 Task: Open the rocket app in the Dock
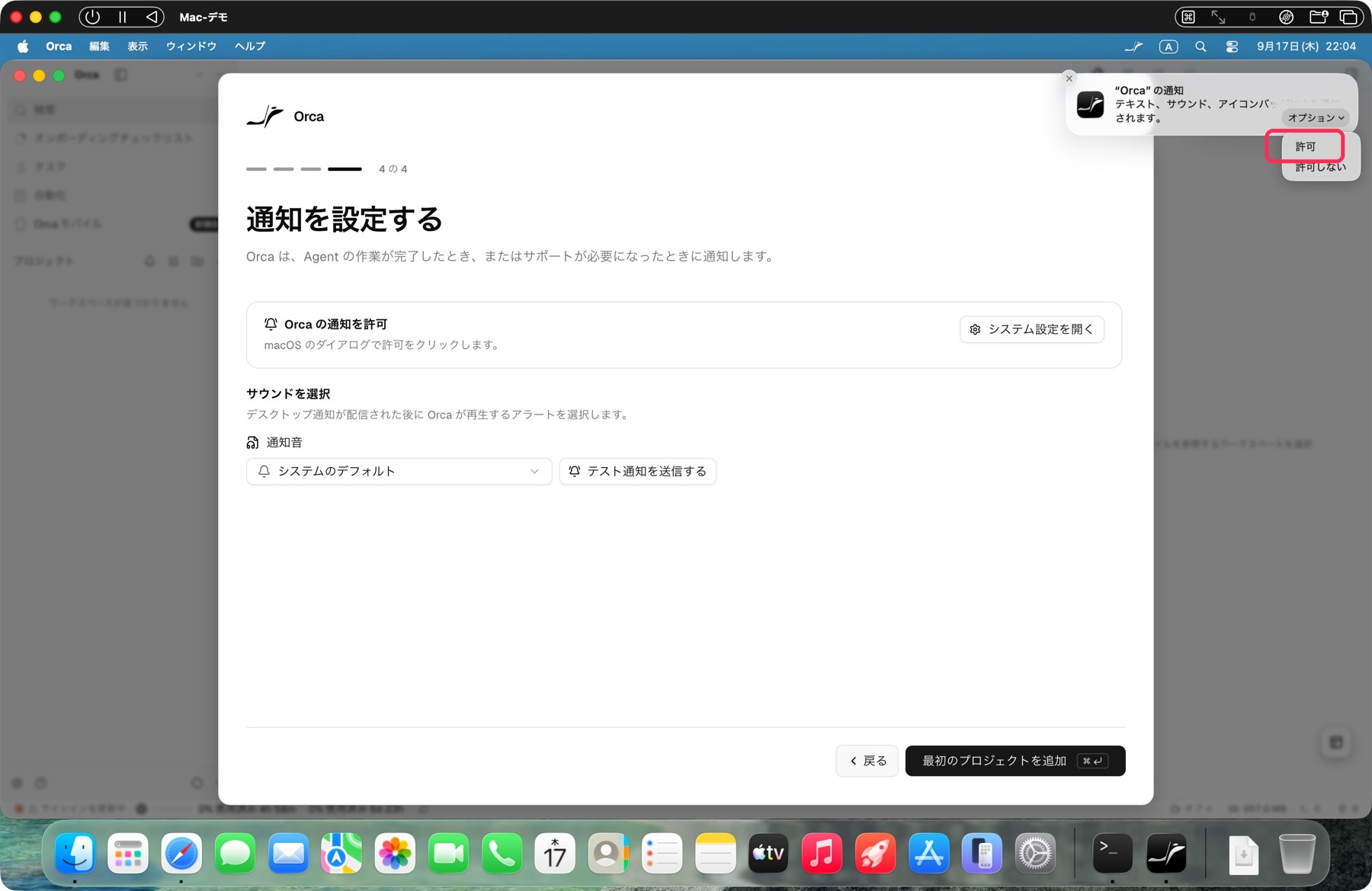point(875,853)
